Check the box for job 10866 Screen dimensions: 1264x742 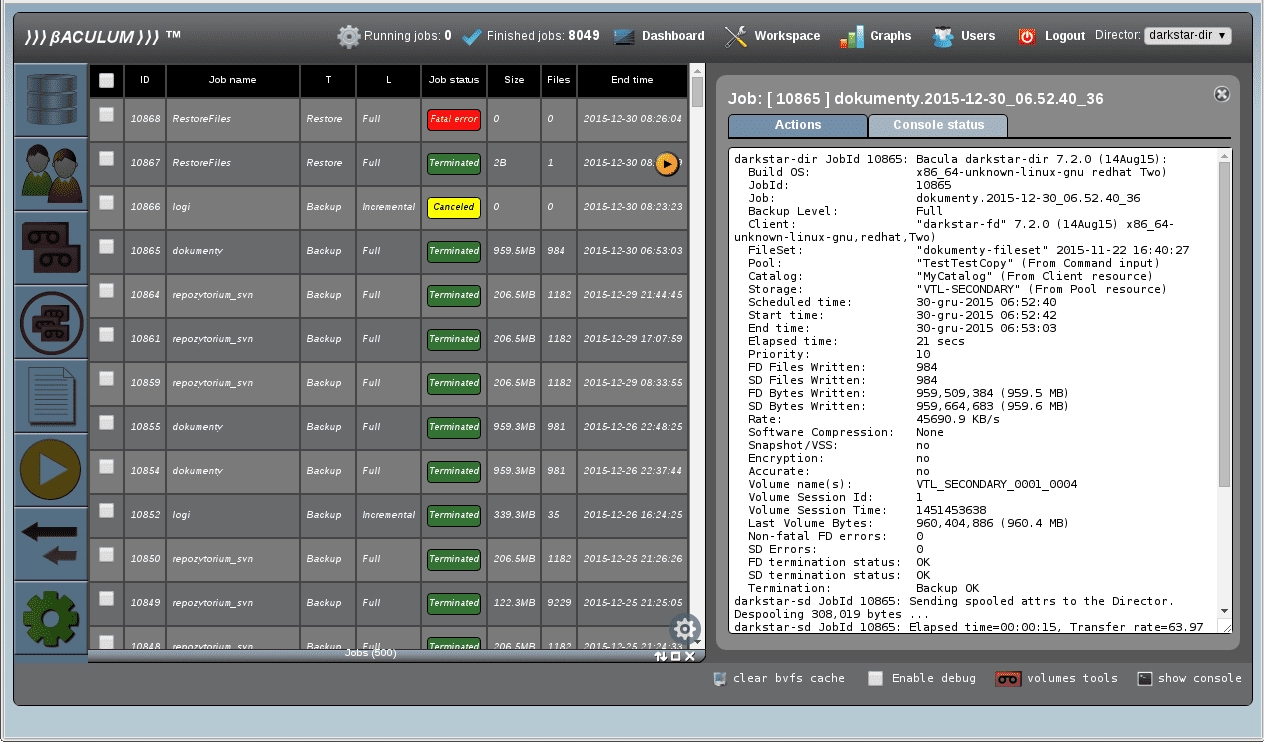point(106,203)
